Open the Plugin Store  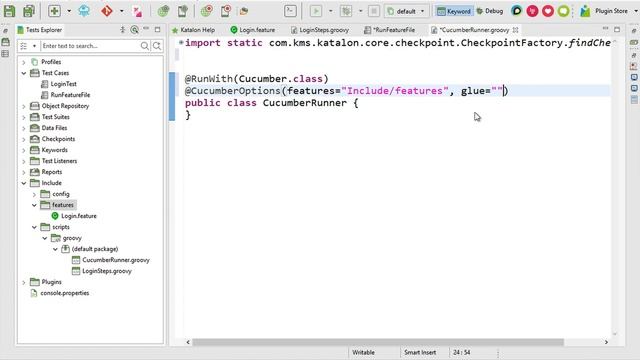point(604,11)
